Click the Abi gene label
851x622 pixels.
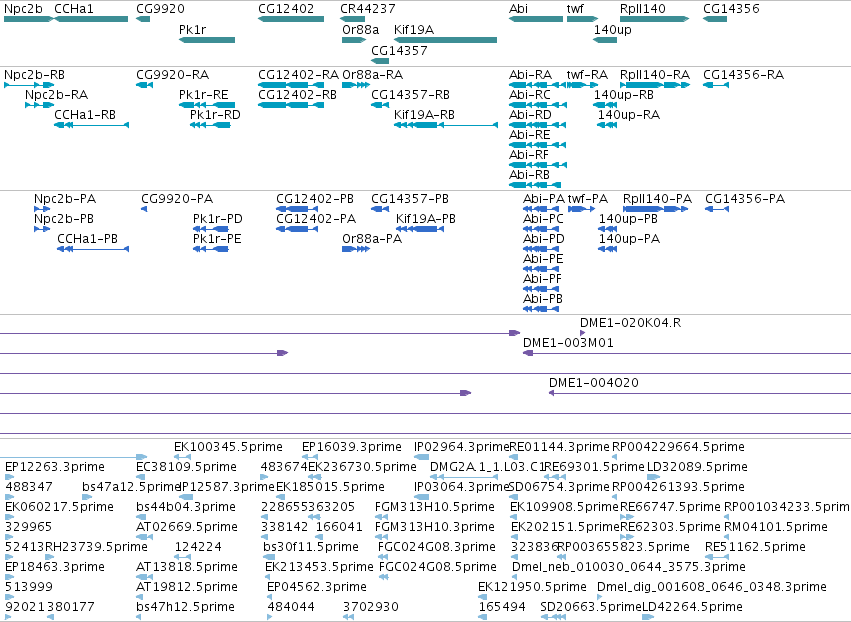(518, 9)
